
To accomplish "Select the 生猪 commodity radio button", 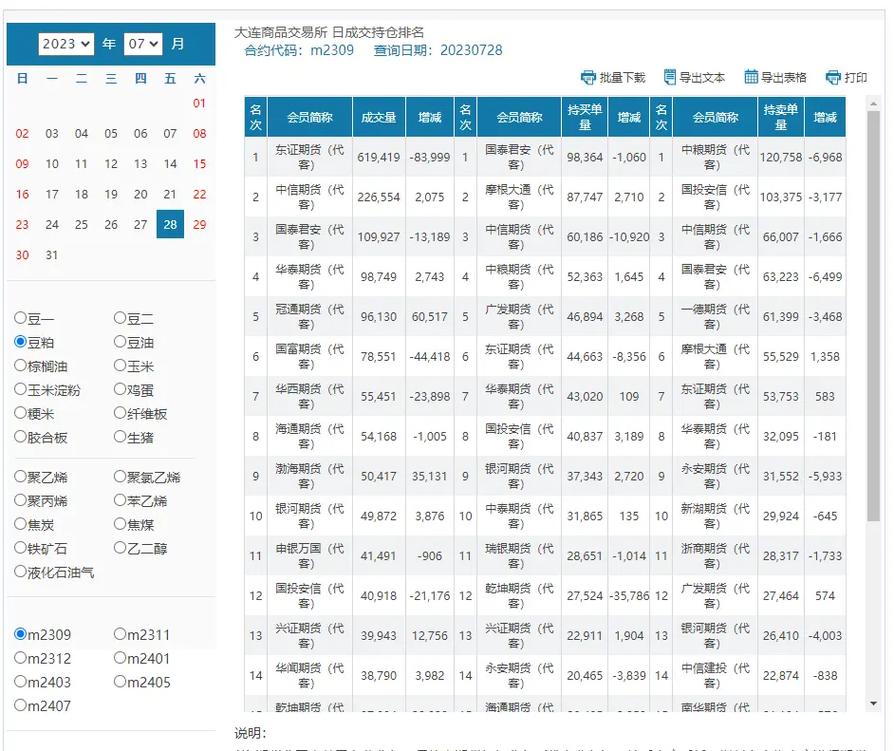I will point(120,438).
